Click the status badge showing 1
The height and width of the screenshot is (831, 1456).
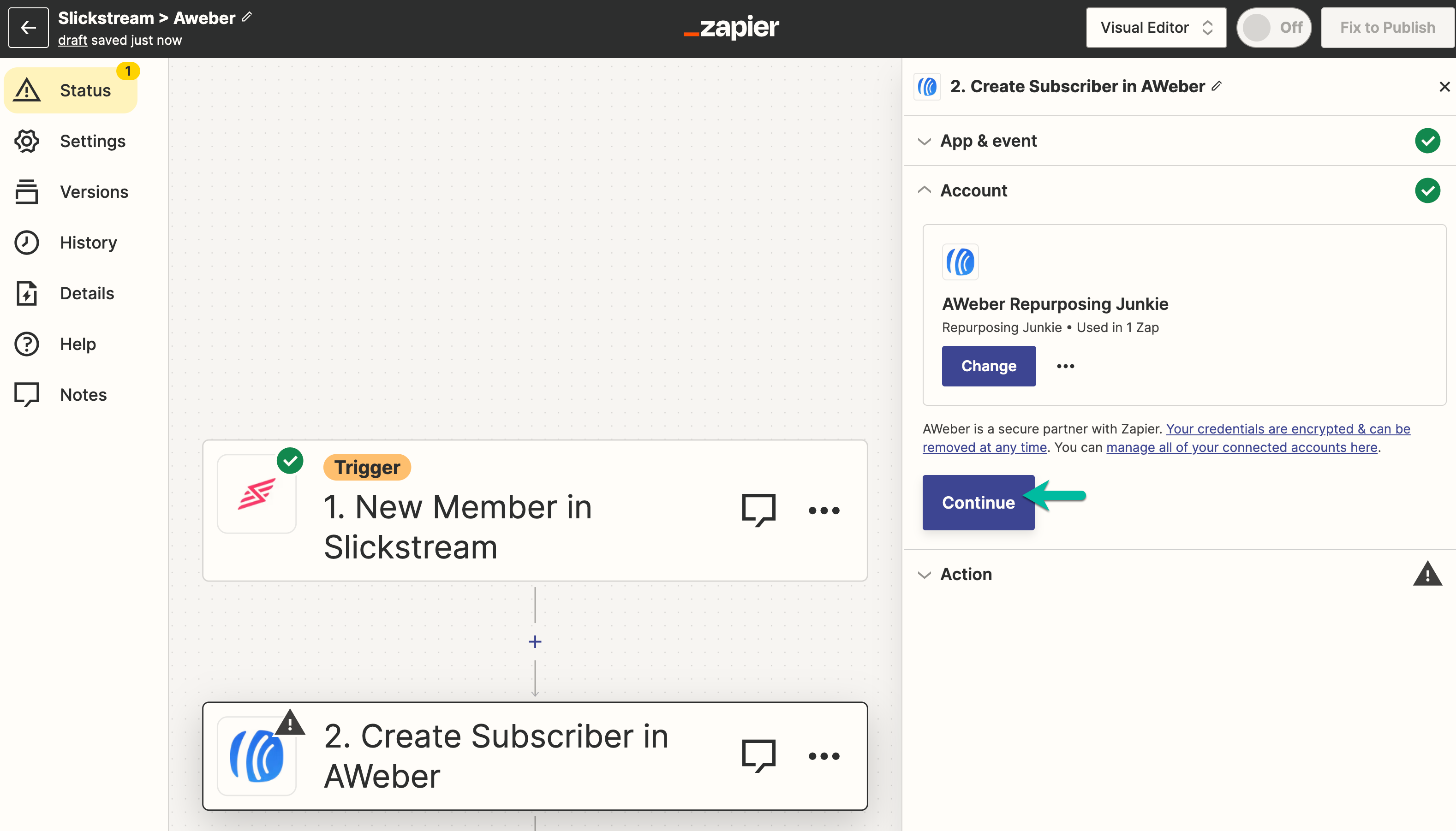click(x=128, y=71)
